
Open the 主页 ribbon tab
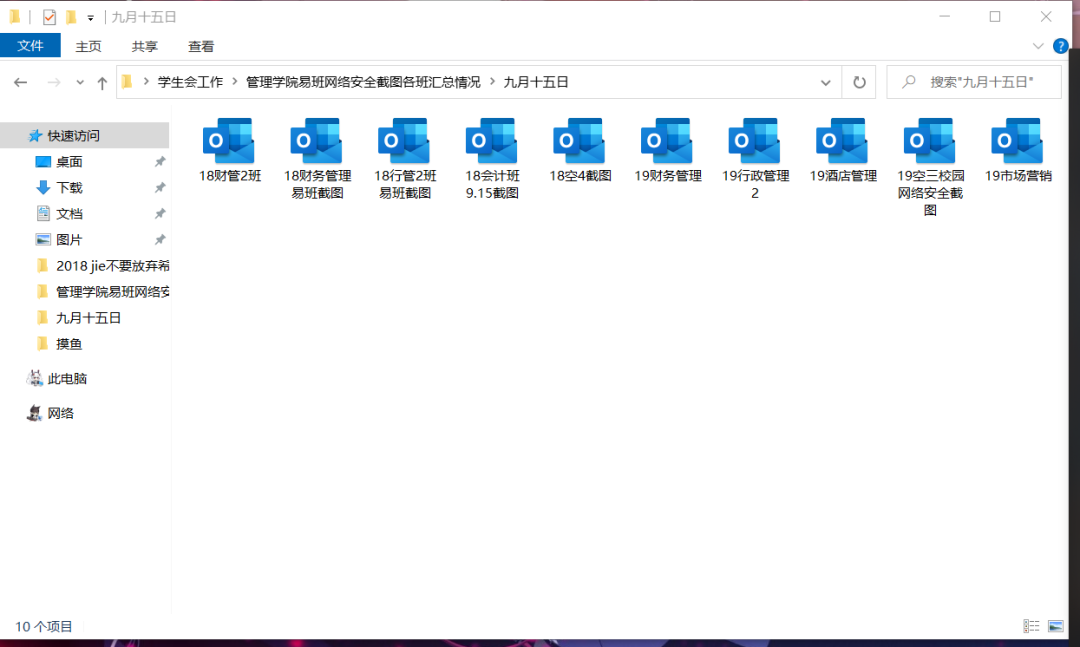coord(88,46)
